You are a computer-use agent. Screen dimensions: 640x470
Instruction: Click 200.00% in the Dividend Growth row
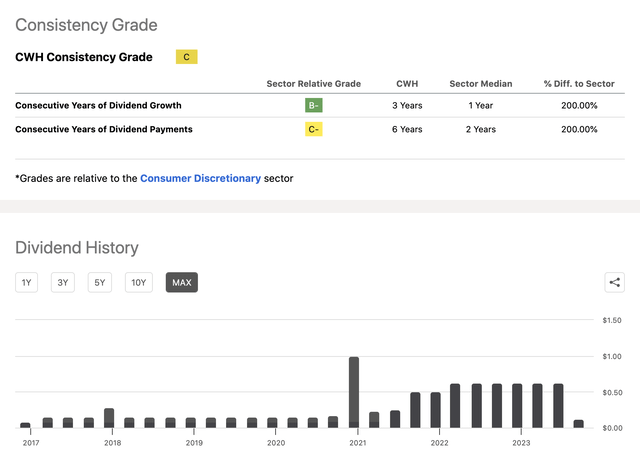click(579, 105)
